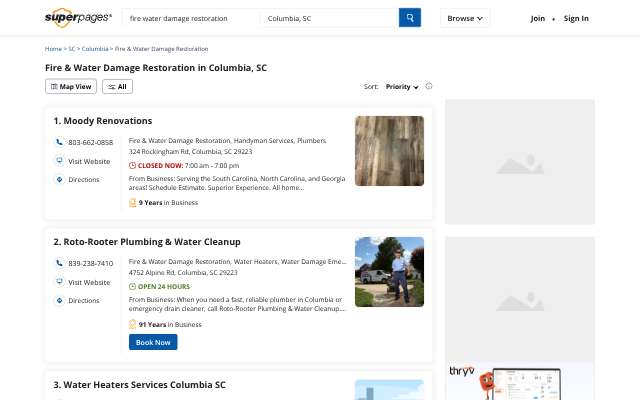Click the page heading Fire & Water Damage Restoration
The image size is (640, 400).
(x=156, y=68)
